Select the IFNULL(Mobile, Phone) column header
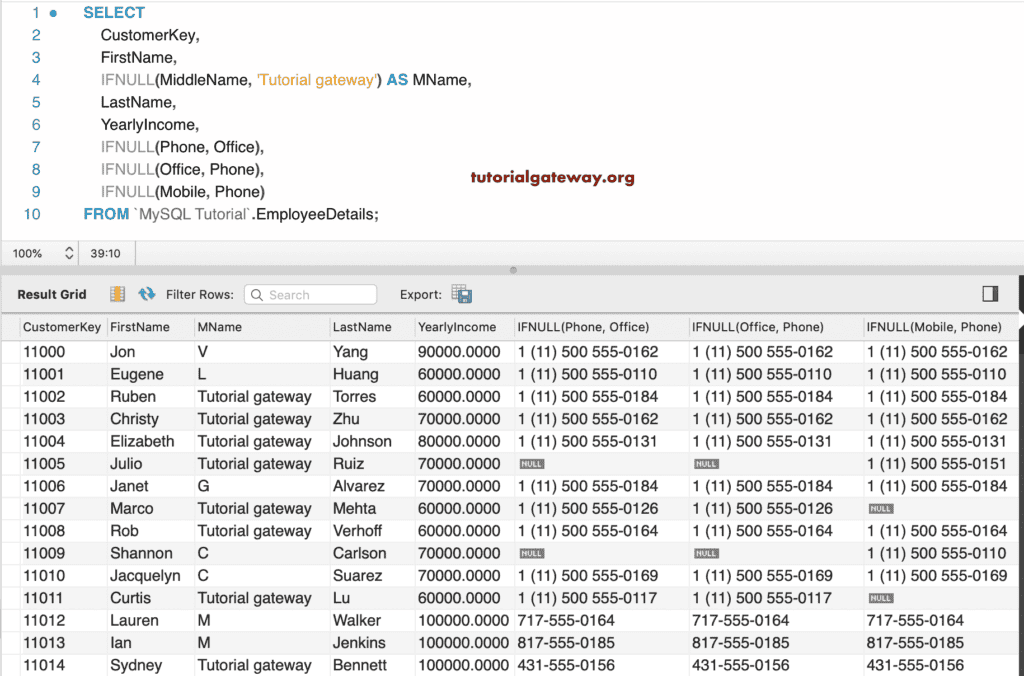 (x=934, y=327)
